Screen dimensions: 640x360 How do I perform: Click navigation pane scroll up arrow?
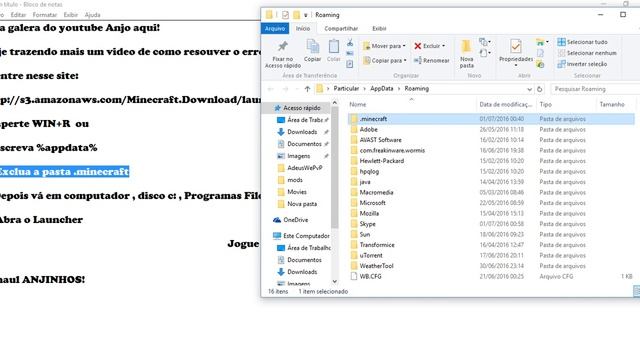pyautogui.click(x=335, y=102)
